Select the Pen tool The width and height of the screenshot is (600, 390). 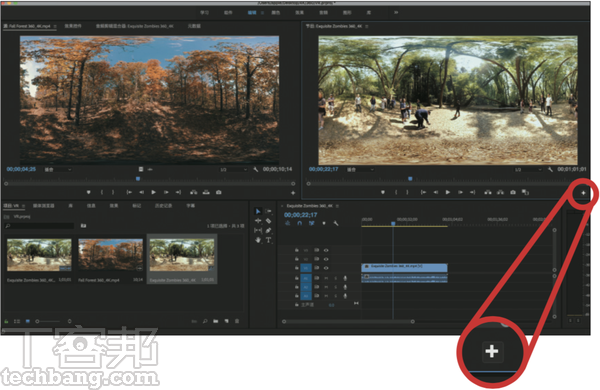tap(268, 230)
